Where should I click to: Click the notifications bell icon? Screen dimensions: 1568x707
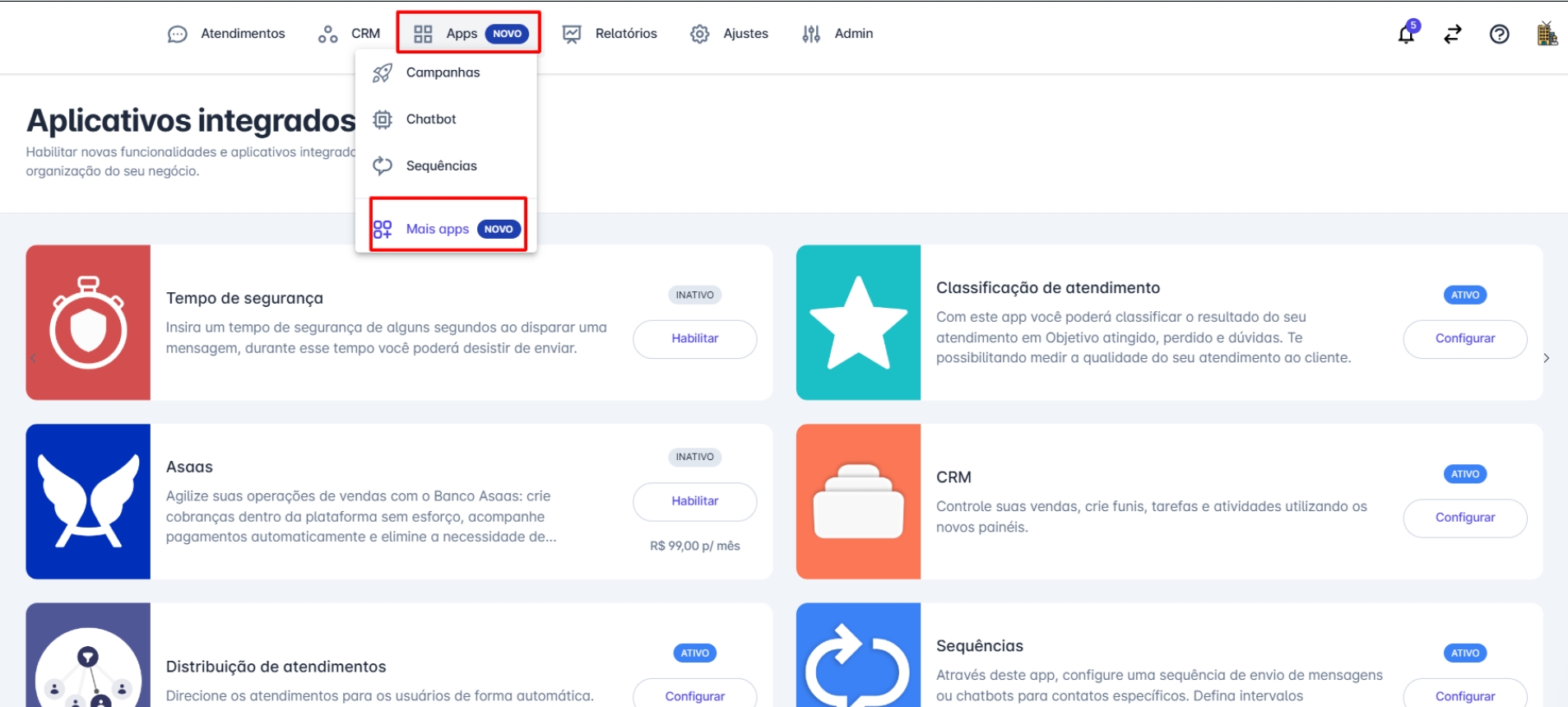point(1406,34)
